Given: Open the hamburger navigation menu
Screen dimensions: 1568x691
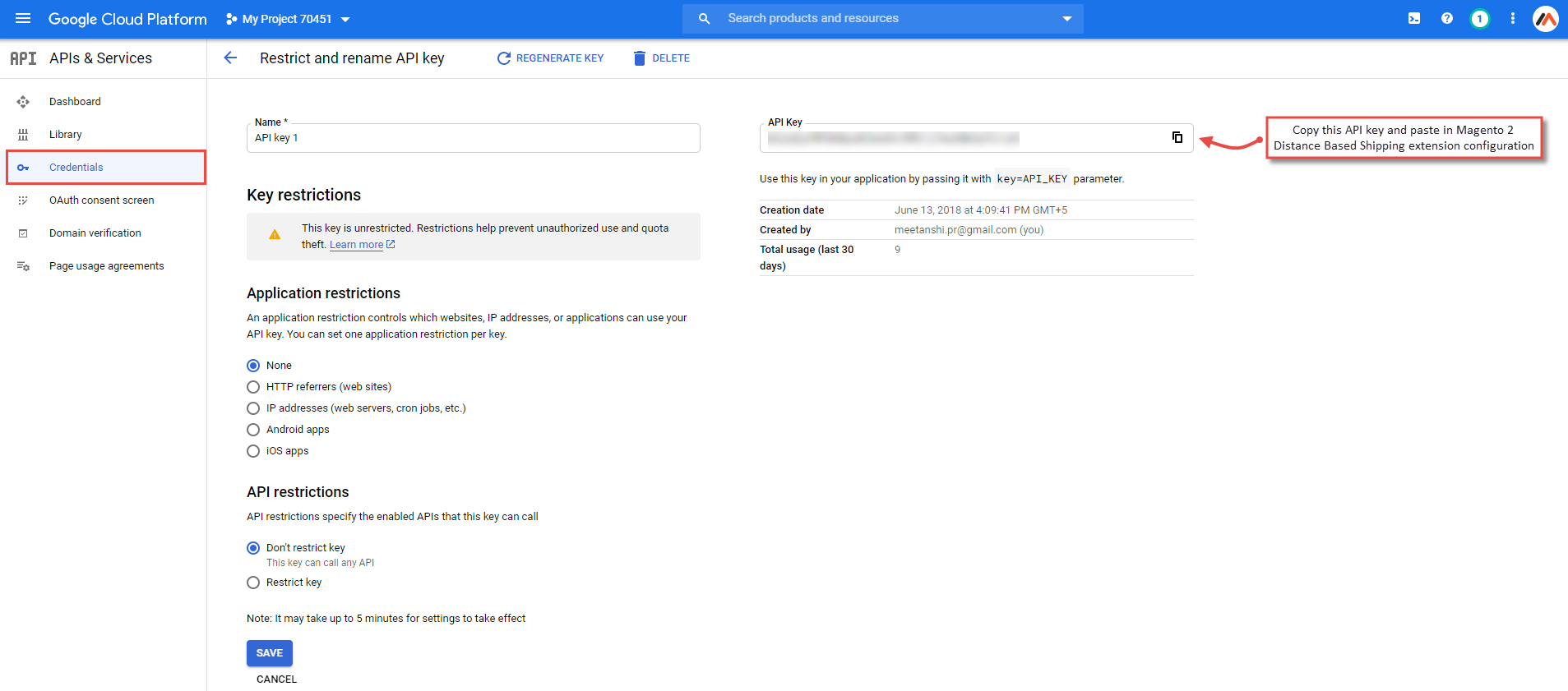Looking at the screenshot, I should click(x=23, y=18).
